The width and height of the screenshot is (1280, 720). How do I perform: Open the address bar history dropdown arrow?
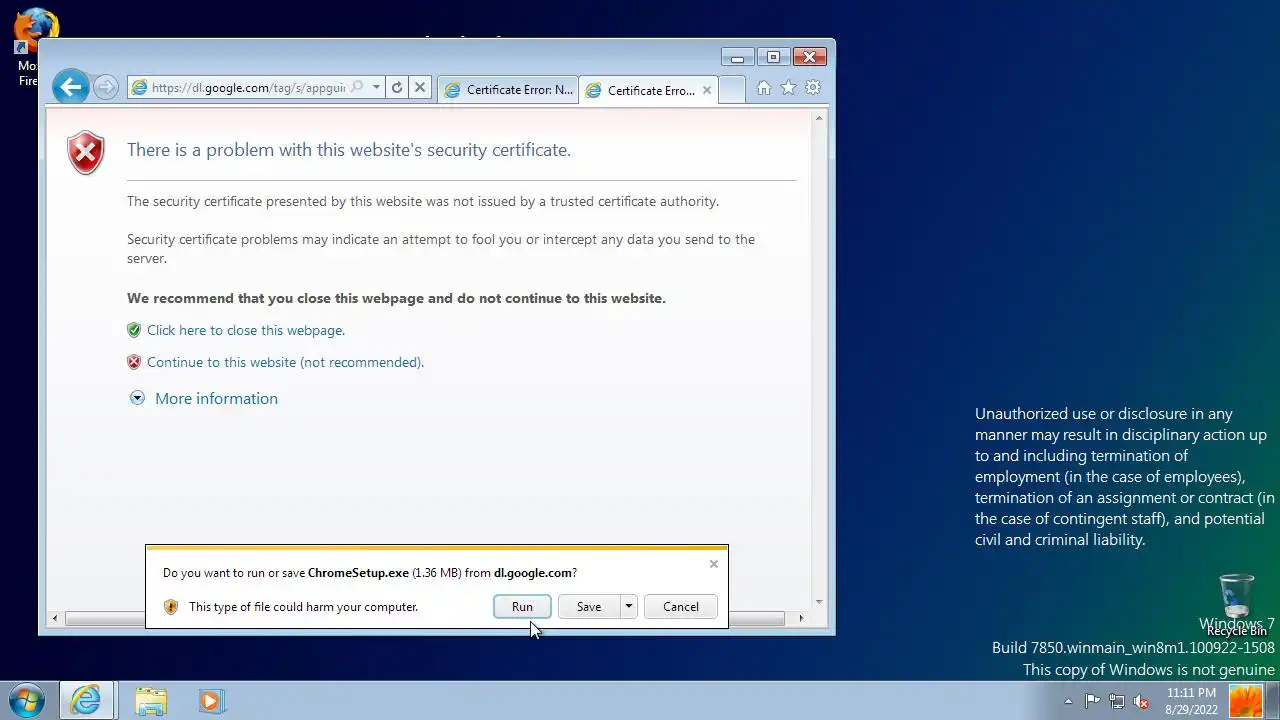click(x=376, y=88)
